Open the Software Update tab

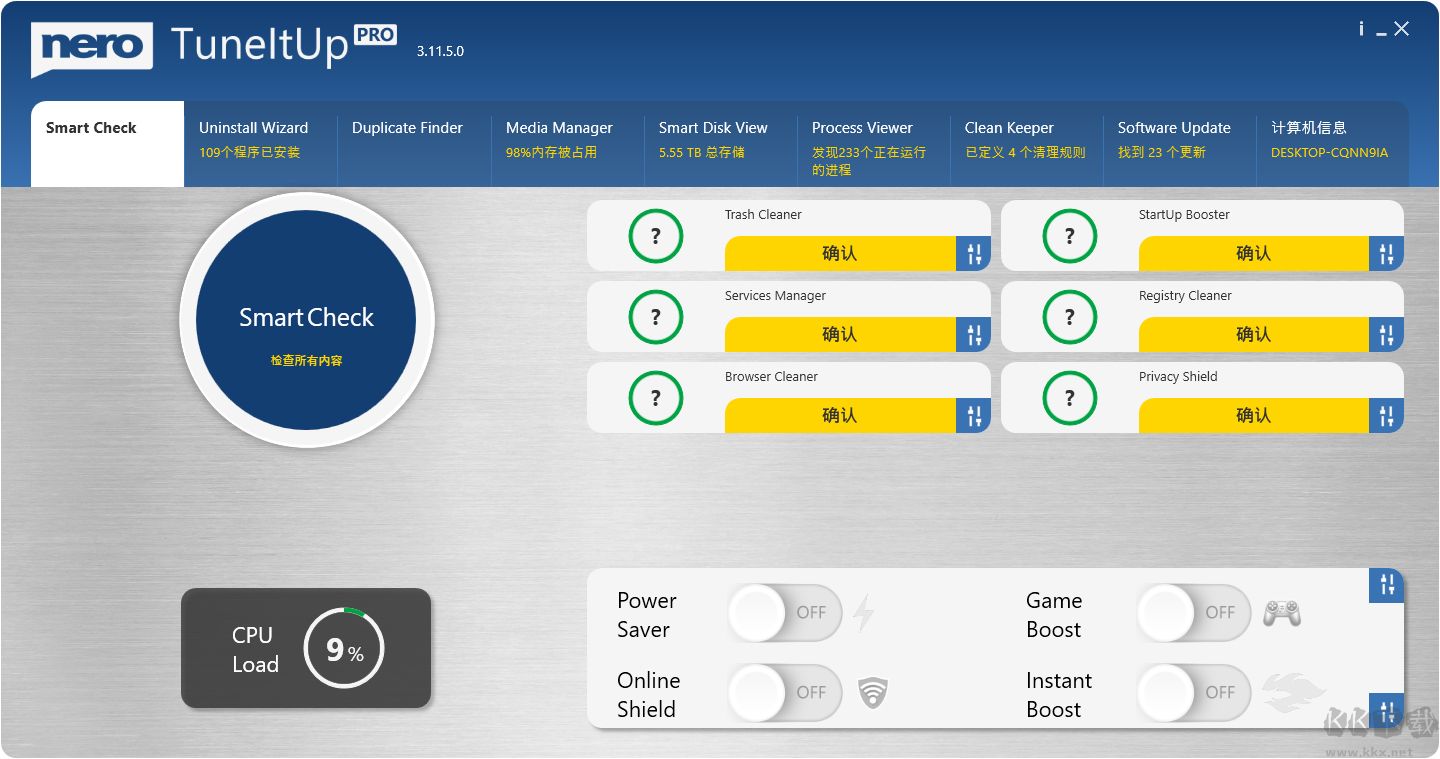click(x=1180, y=144)
